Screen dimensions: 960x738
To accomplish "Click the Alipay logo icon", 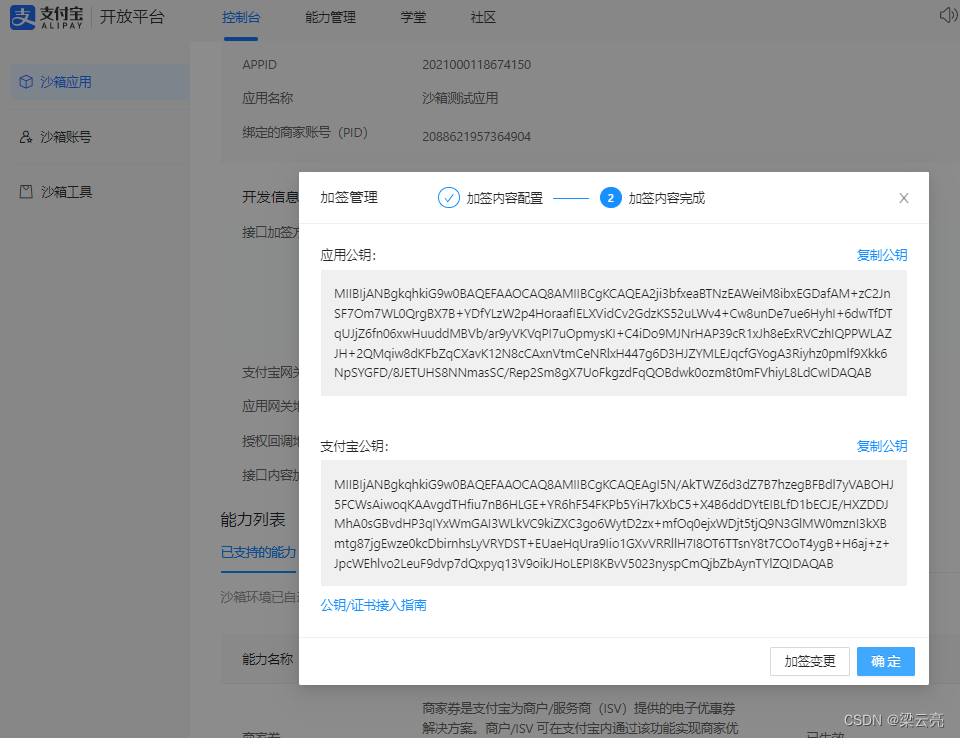I will [23, 17].
